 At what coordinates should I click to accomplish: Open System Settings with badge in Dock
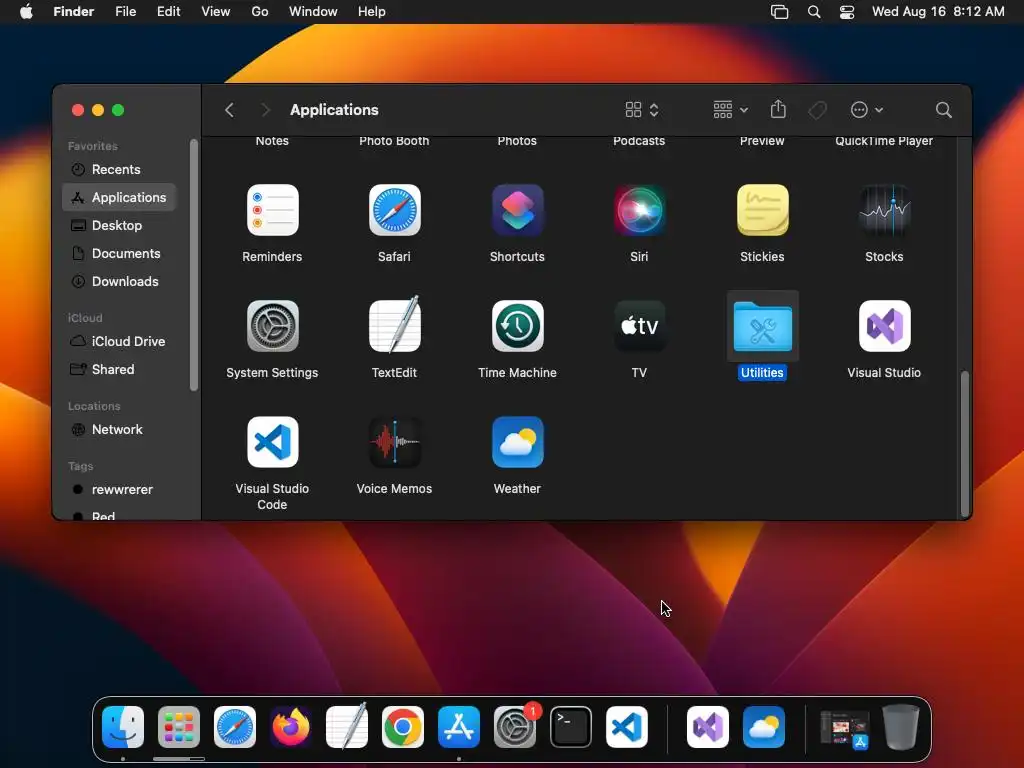point(516,727)
